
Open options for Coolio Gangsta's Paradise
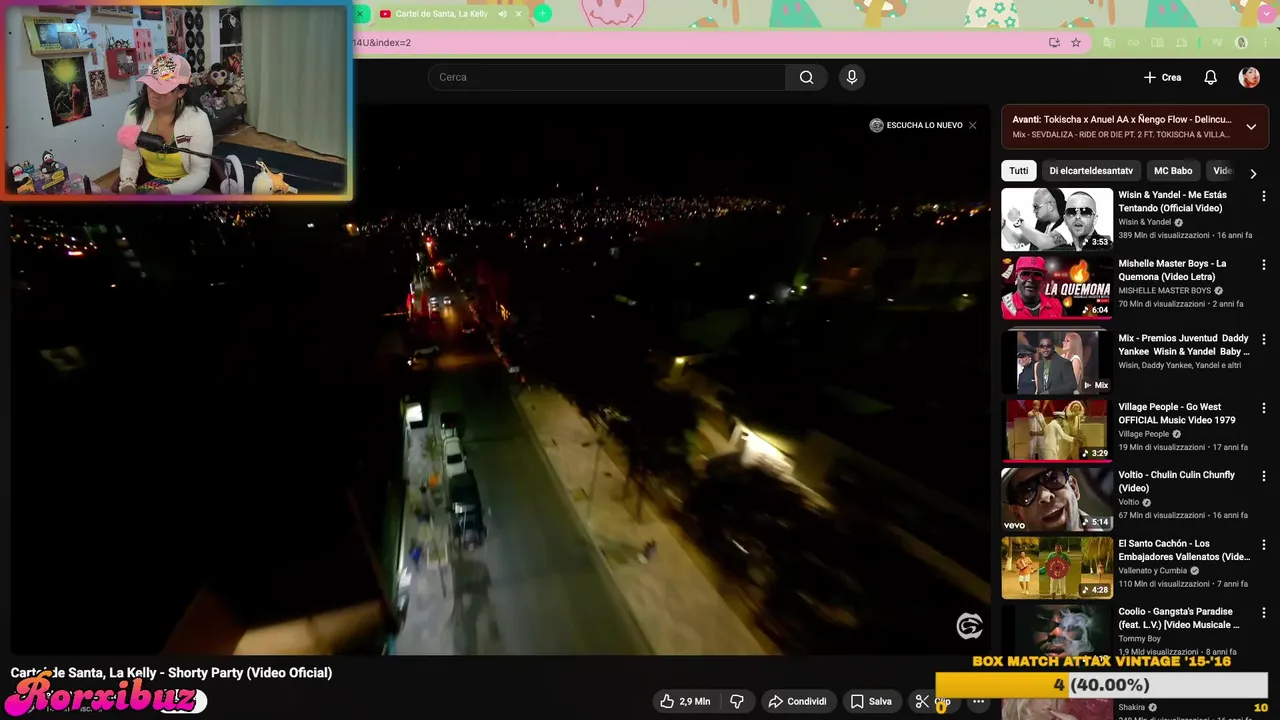pos(1264,613)
